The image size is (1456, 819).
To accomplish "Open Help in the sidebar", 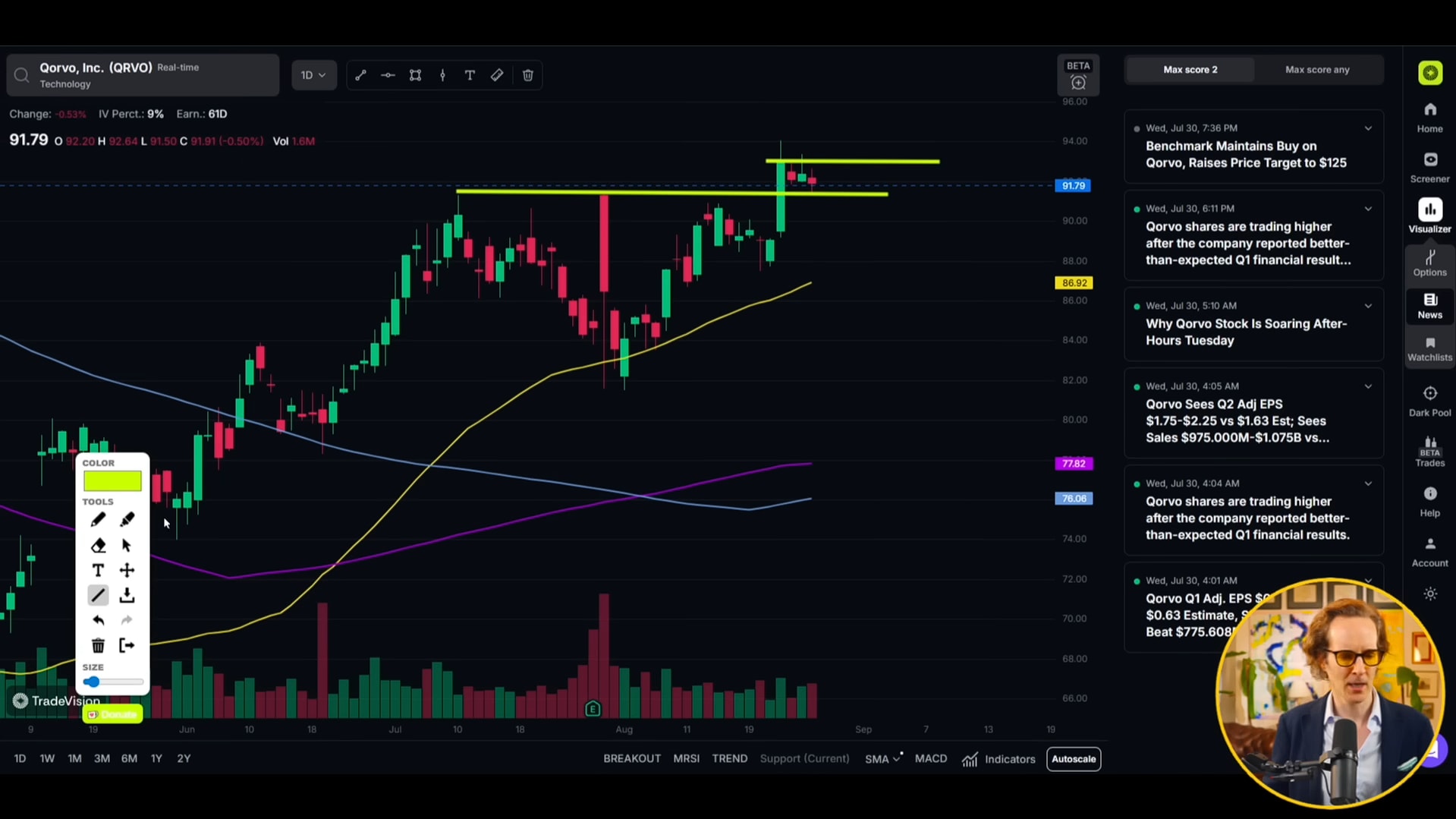I will (x=1430, y=502).
